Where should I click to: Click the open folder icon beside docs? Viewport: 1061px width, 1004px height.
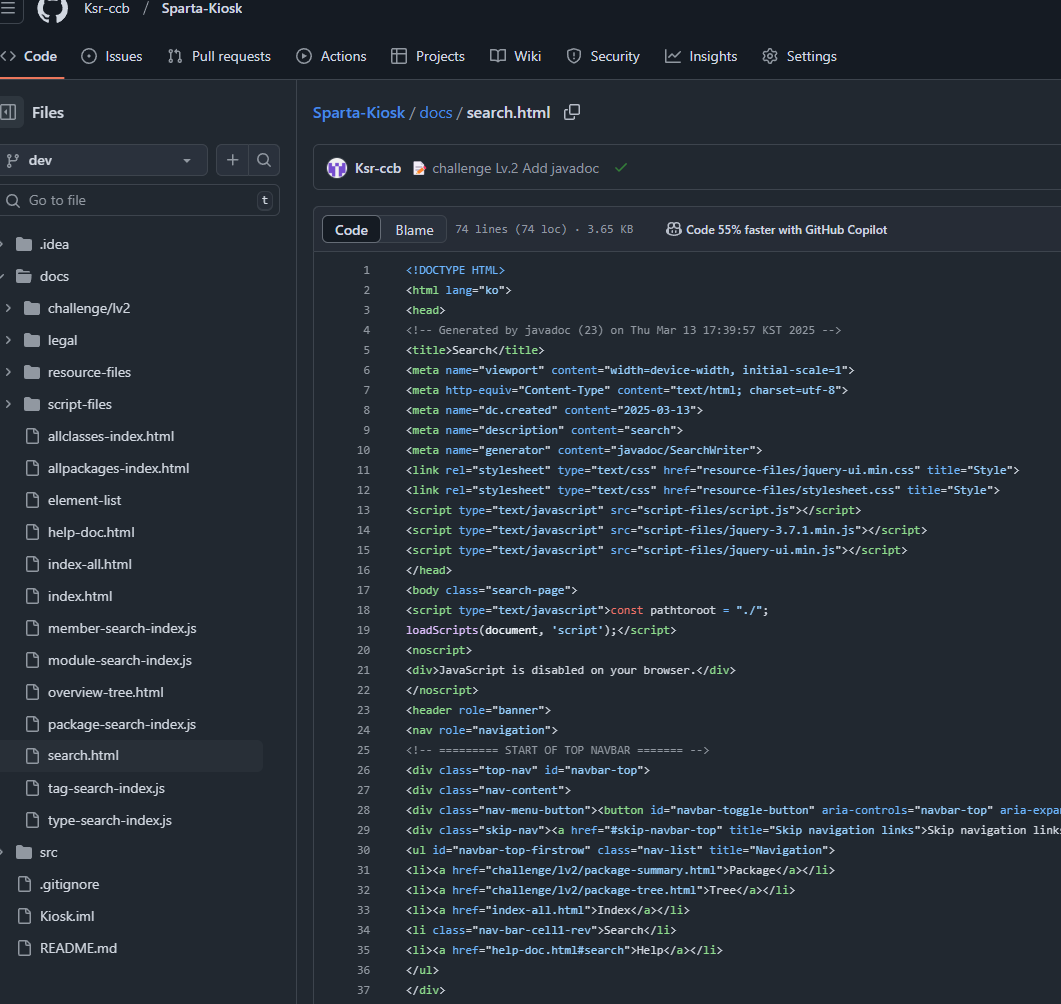coord(24,276)
